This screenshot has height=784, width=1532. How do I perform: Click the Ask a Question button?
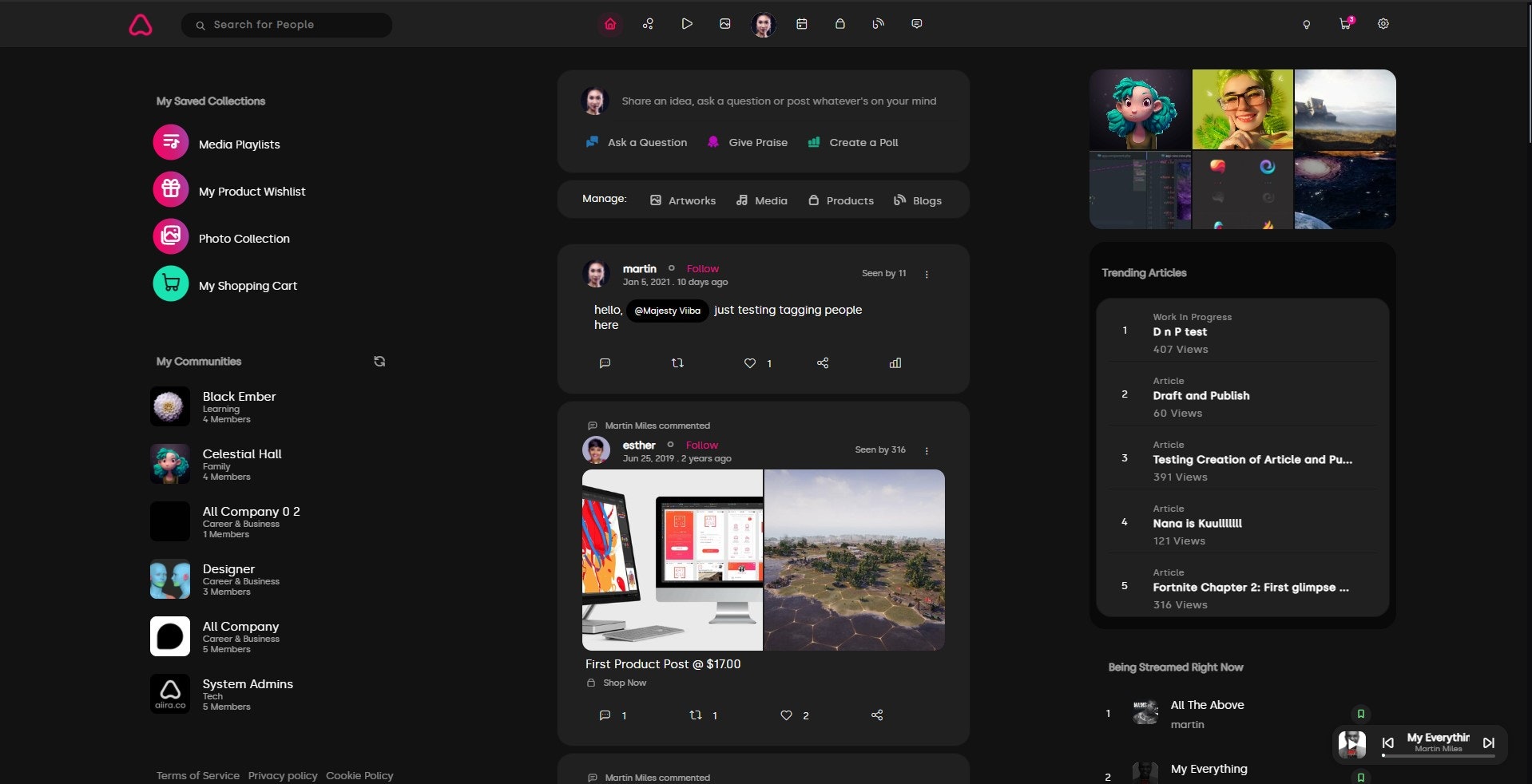click(x=635, y=142)
